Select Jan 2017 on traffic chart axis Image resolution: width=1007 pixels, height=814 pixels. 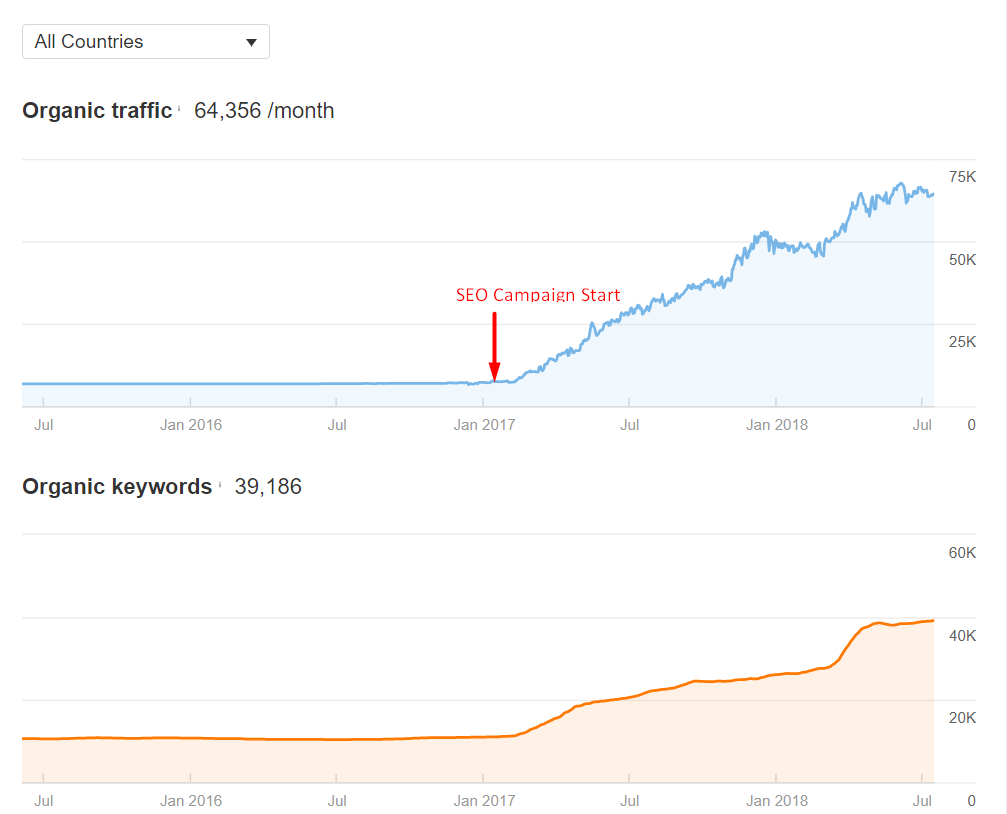484,425
